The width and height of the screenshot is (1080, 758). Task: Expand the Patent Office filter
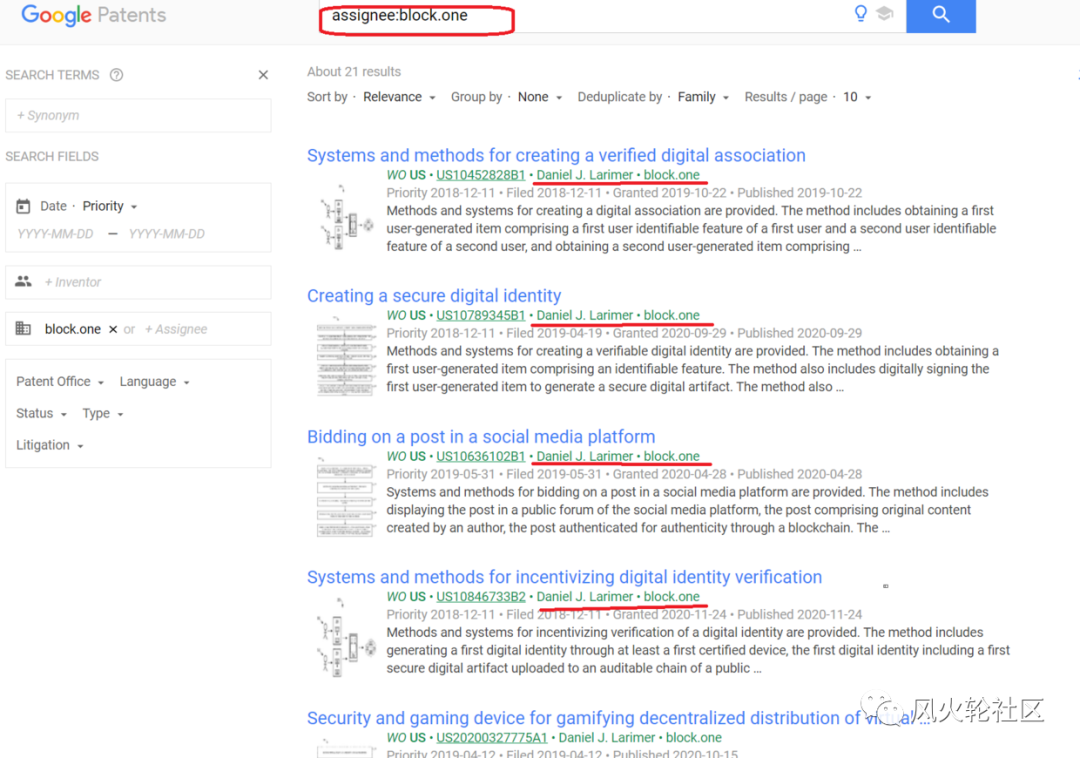[60, 382]
